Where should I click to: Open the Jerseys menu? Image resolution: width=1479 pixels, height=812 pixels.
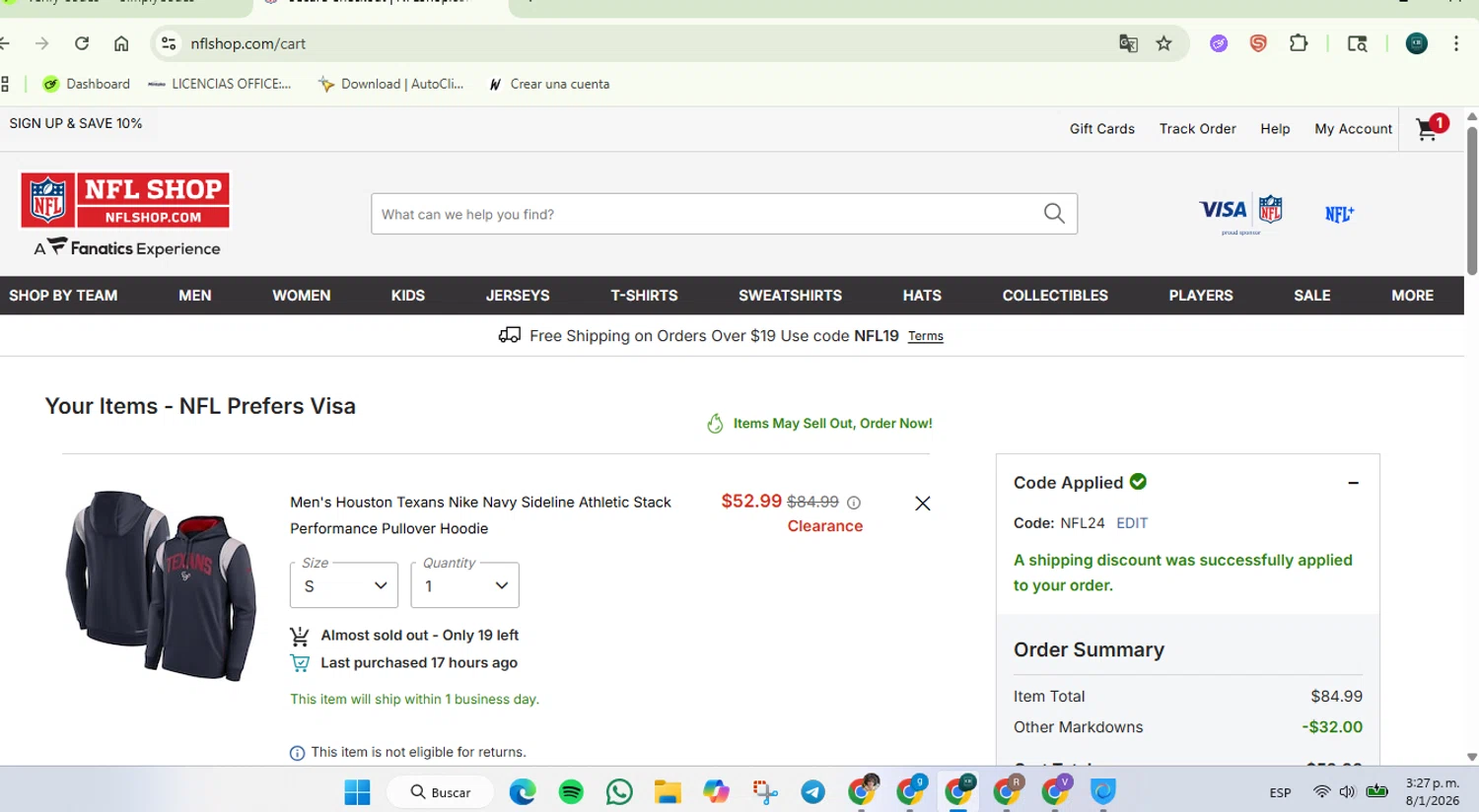pos(518,296)
